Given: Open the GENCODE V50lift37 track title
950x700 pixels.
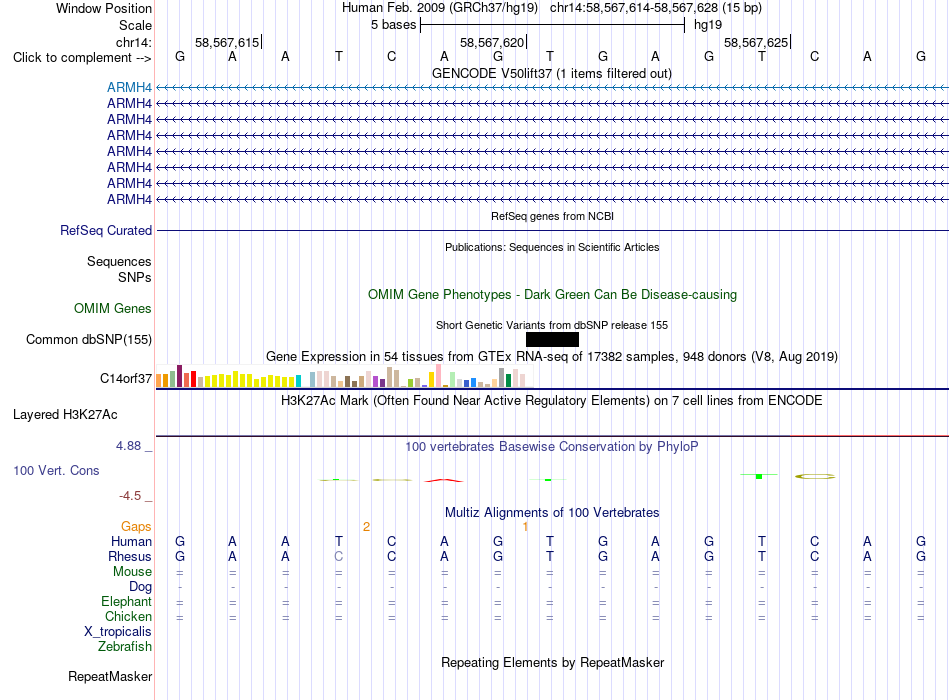Looking at the screenshot, I should point(551,73).
